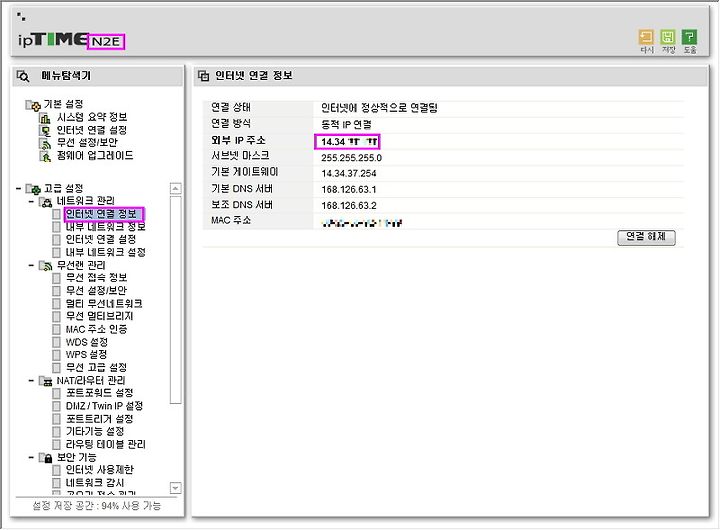Click the 기본 설정 folder icon
This screenshot has height=530, width=720.
point(33,105)
